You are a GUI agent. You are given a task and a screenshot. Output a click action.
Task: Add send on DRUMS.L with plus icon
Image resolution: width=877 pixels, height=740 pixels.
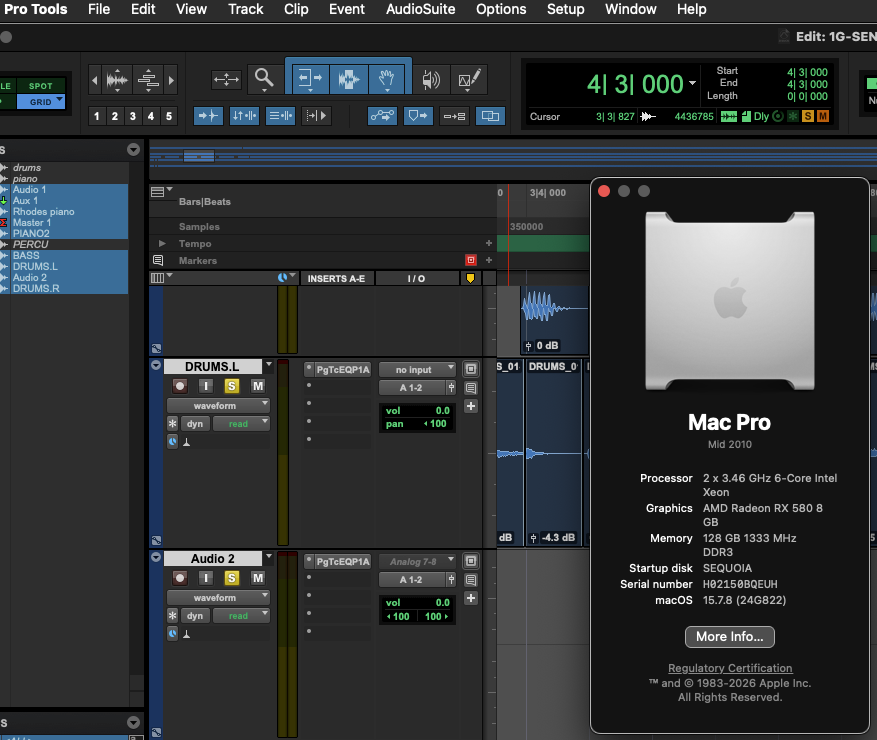tap(471, 406)
